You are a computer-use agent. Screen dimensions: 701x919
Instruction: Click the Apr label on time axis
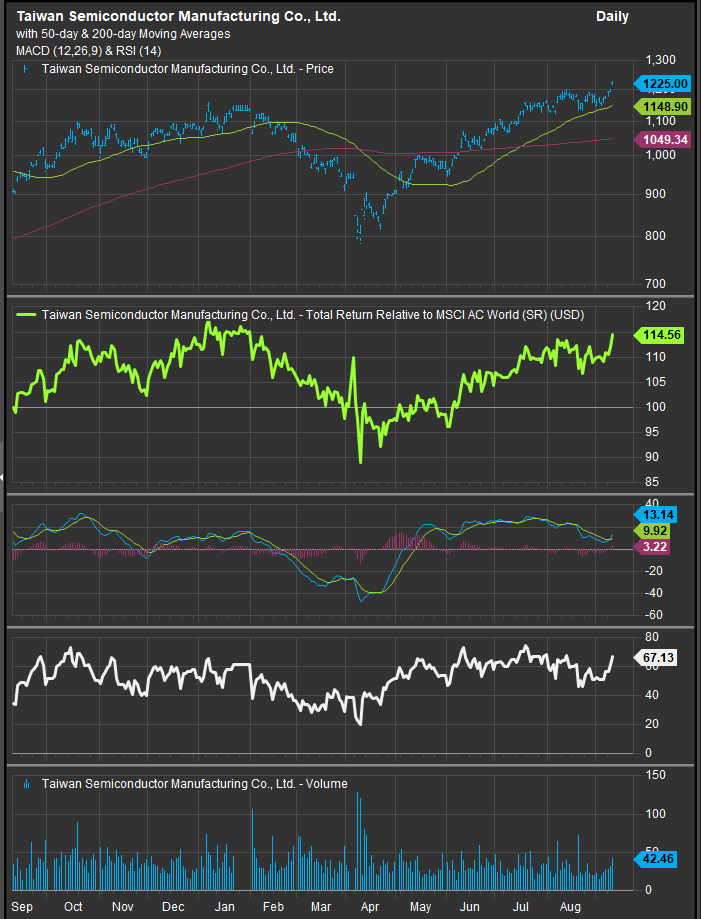pos(369,906)
